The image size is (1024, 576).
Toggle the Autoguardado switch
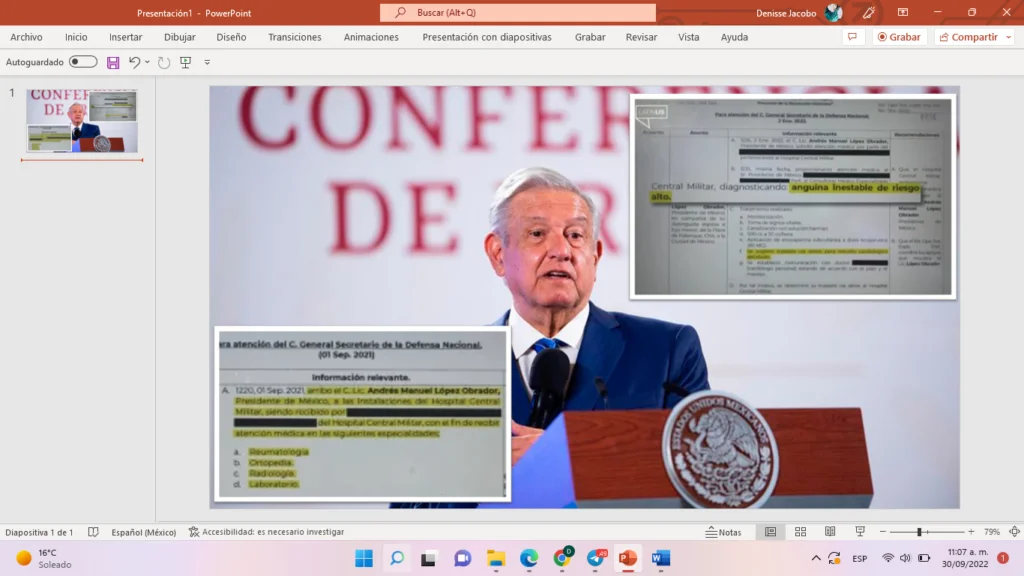point(83,62)
